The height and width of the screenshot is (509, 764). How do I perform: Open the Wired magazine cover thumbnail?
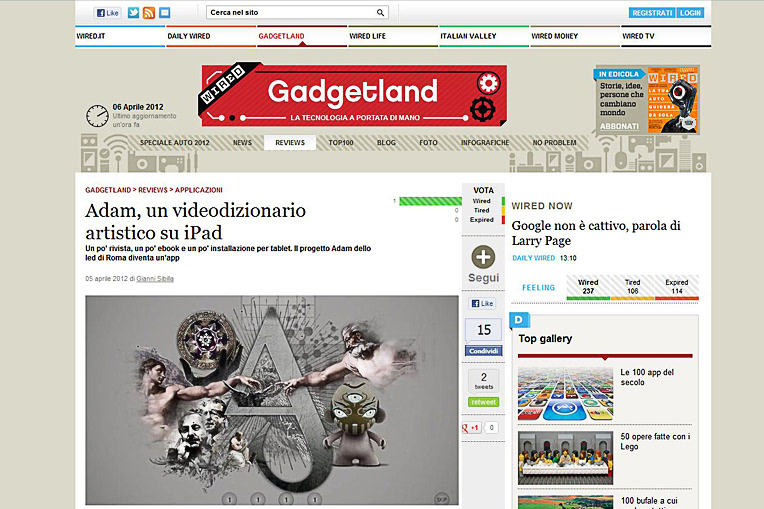(x=673, y=101)
